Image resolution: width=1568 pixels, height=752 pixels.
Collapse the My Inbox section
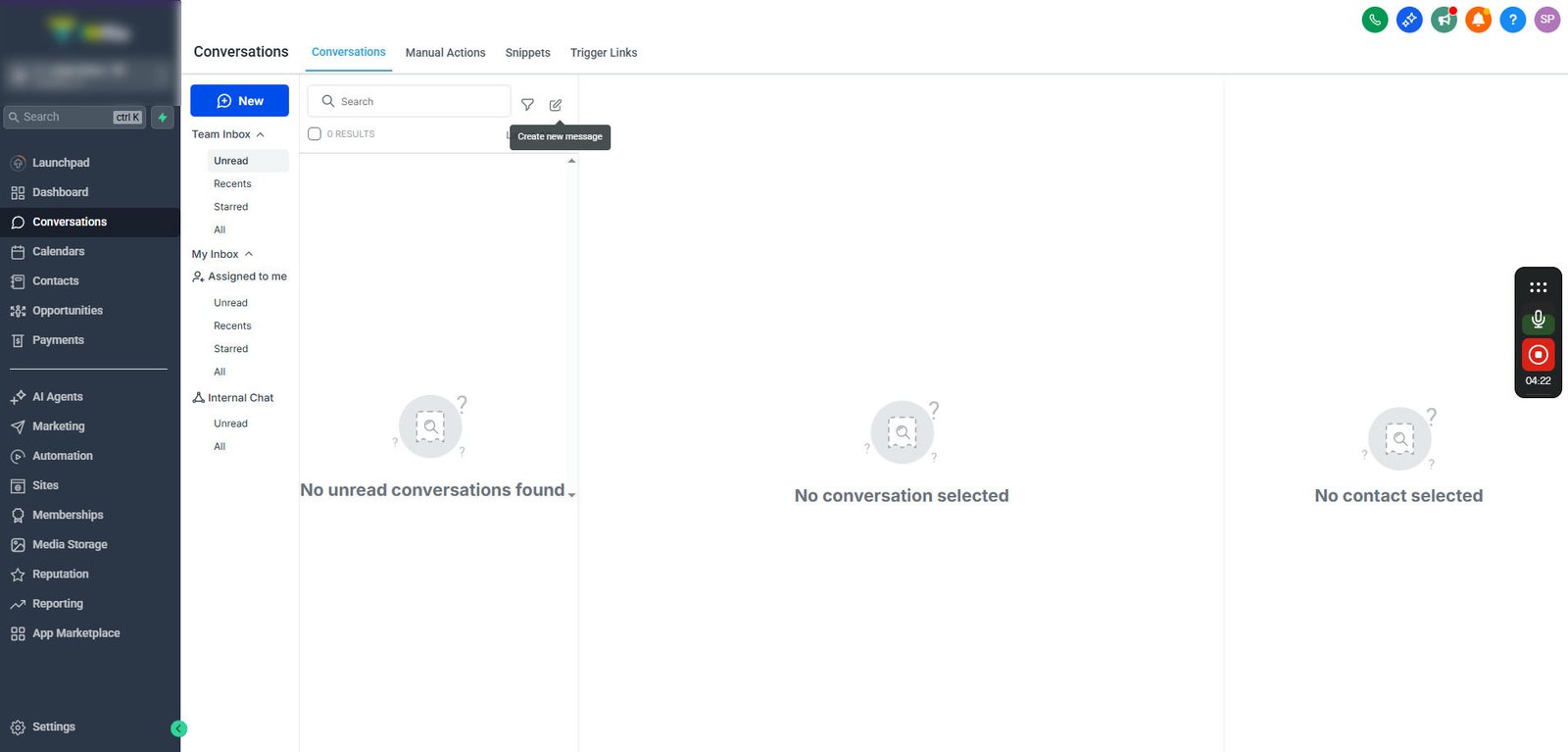point(222,254)
